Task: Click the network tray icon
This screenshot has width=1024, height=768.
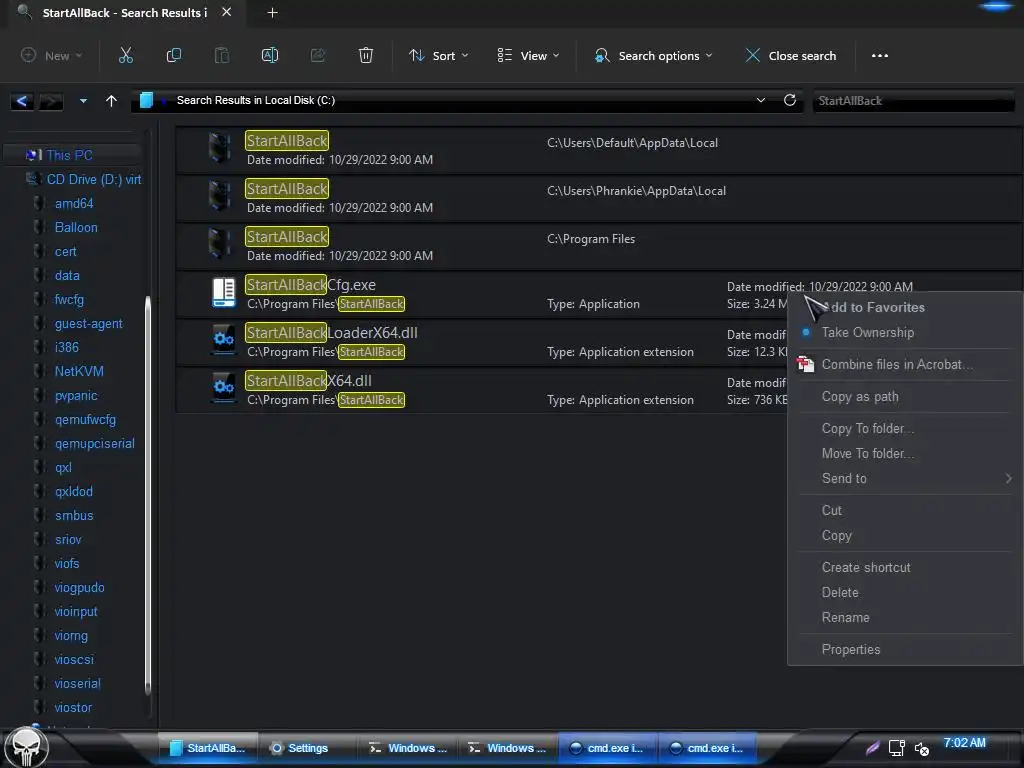Action: 897,748
